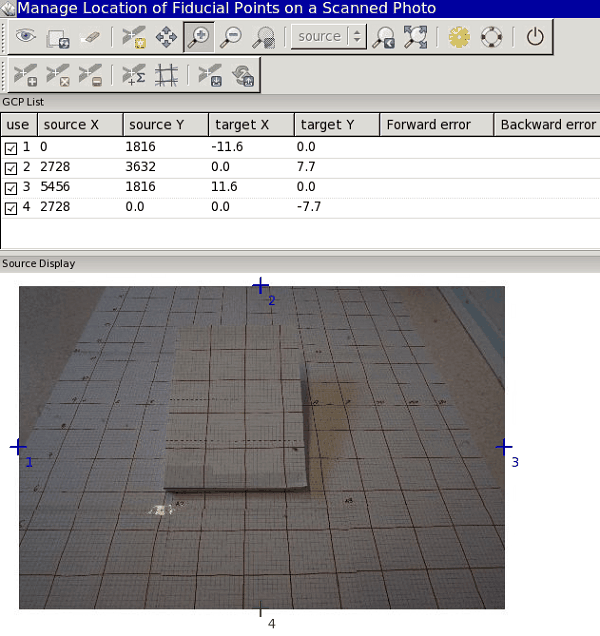Click fiducial point 3 crosshair on photo
This screenshot has width=600, height=636.
click(x=503, y=447)
